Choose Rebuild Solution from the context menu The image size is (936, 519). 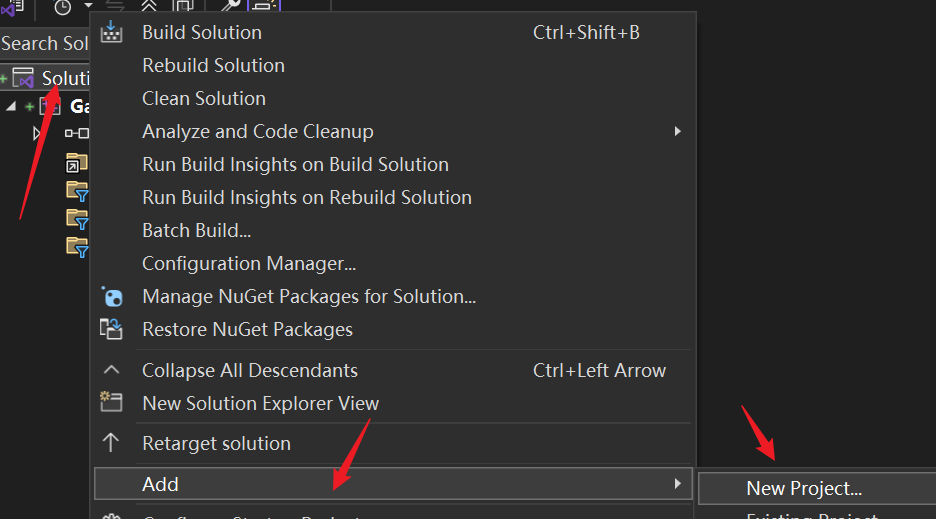pyautogui.click(x=213, y=65)
